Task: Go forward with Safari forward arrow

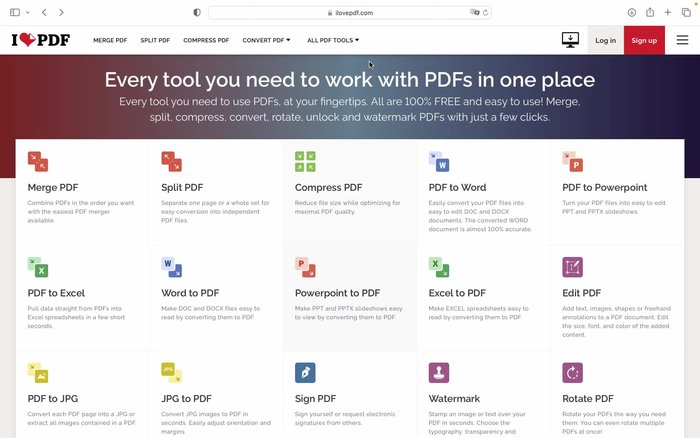Action: point(61,13)
